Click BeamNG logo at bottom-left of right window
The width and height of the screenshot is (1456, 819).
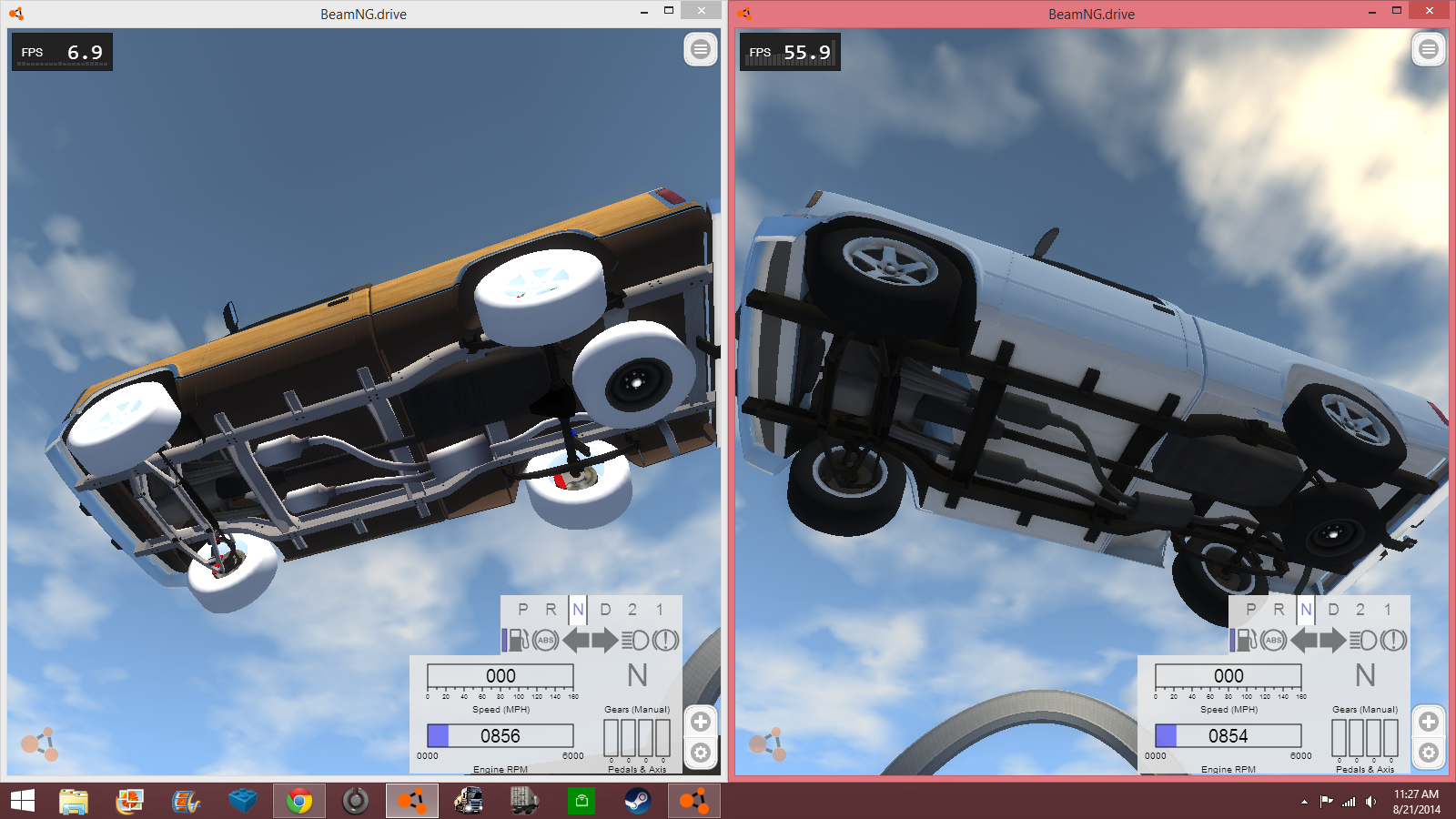tap(767, 744)
